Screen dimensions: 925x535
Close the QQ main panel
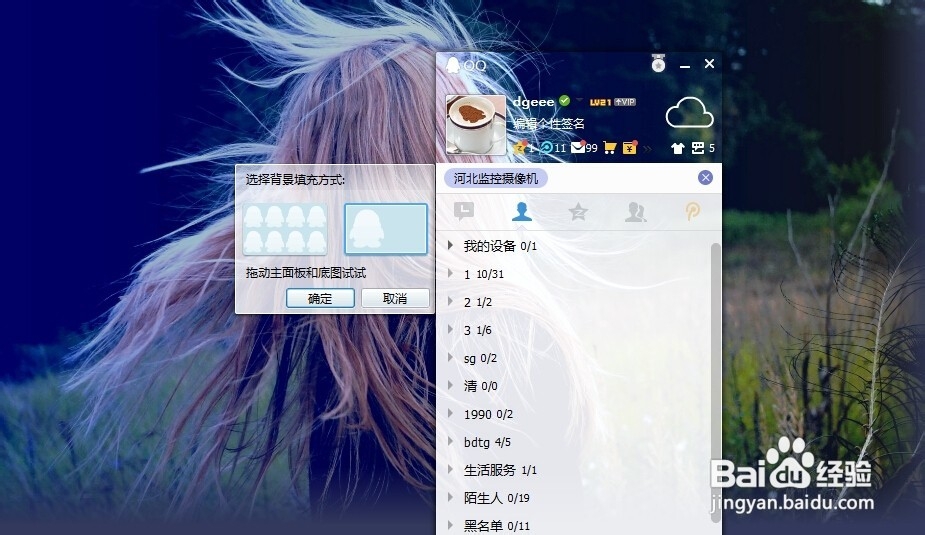click(710, 63)
